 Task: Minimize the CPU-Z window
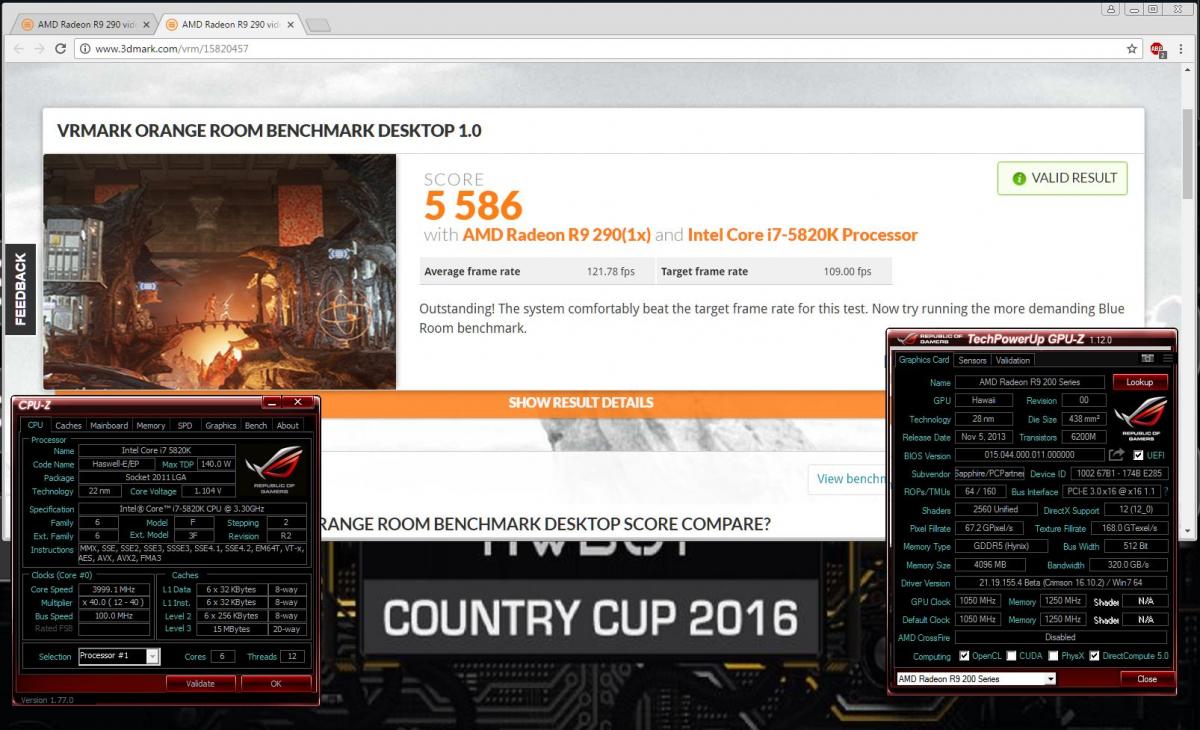[271, 402]
